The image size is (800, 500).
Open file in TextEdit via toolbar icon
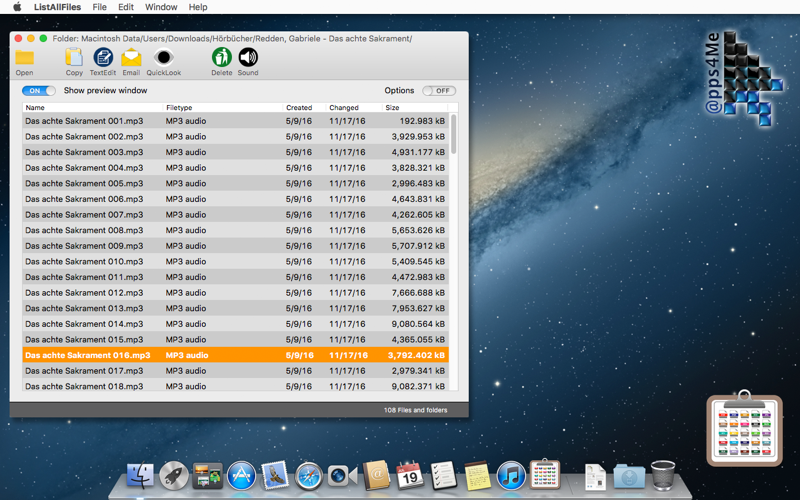click(x=103, y=57)
